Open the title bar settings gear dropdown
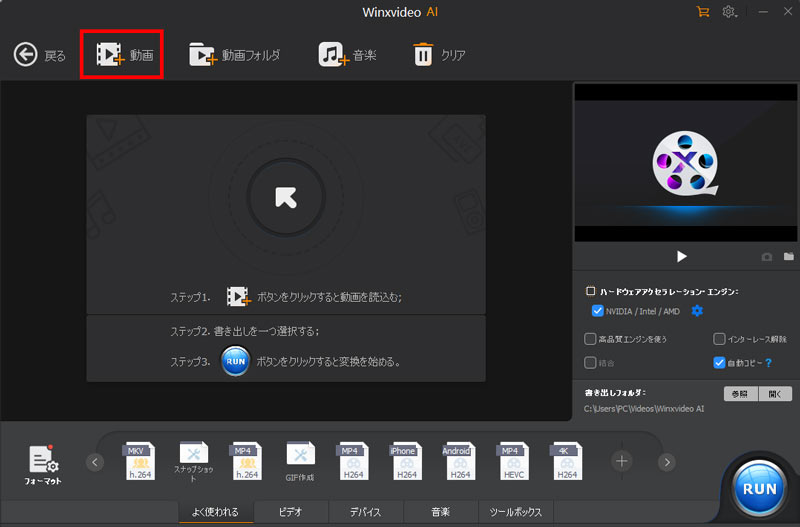 tap(731, 12)
